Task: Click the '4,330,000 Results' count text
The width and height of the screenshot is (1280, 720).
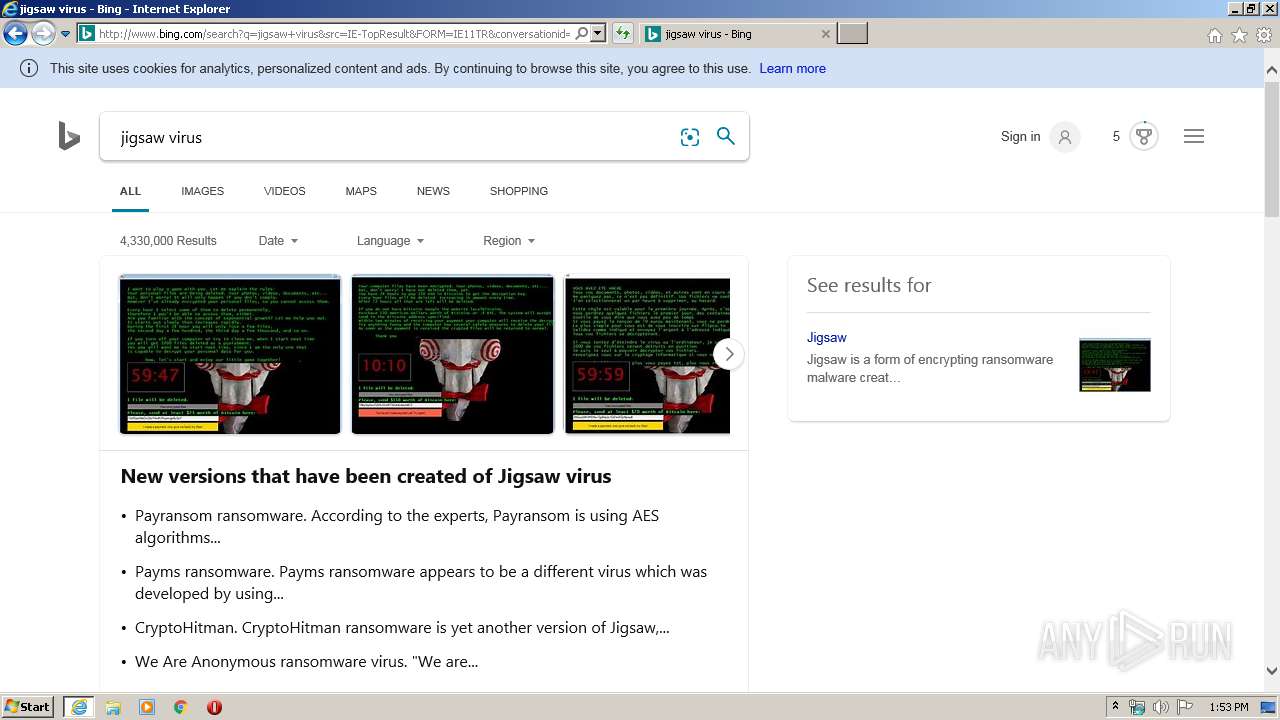Action: tap(168, 241)
